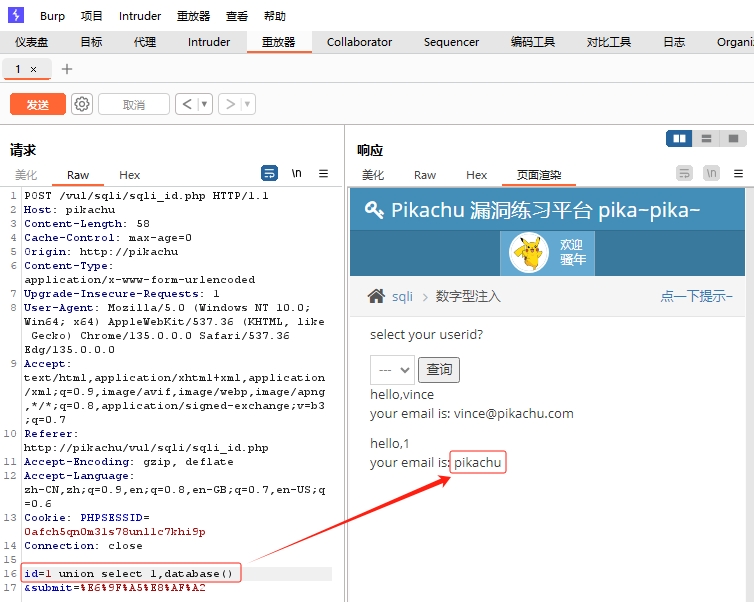Click the Pikachu avatar image
Image resolution: width=754 pixels, height=602 pixels.
[x=529, y=252]
